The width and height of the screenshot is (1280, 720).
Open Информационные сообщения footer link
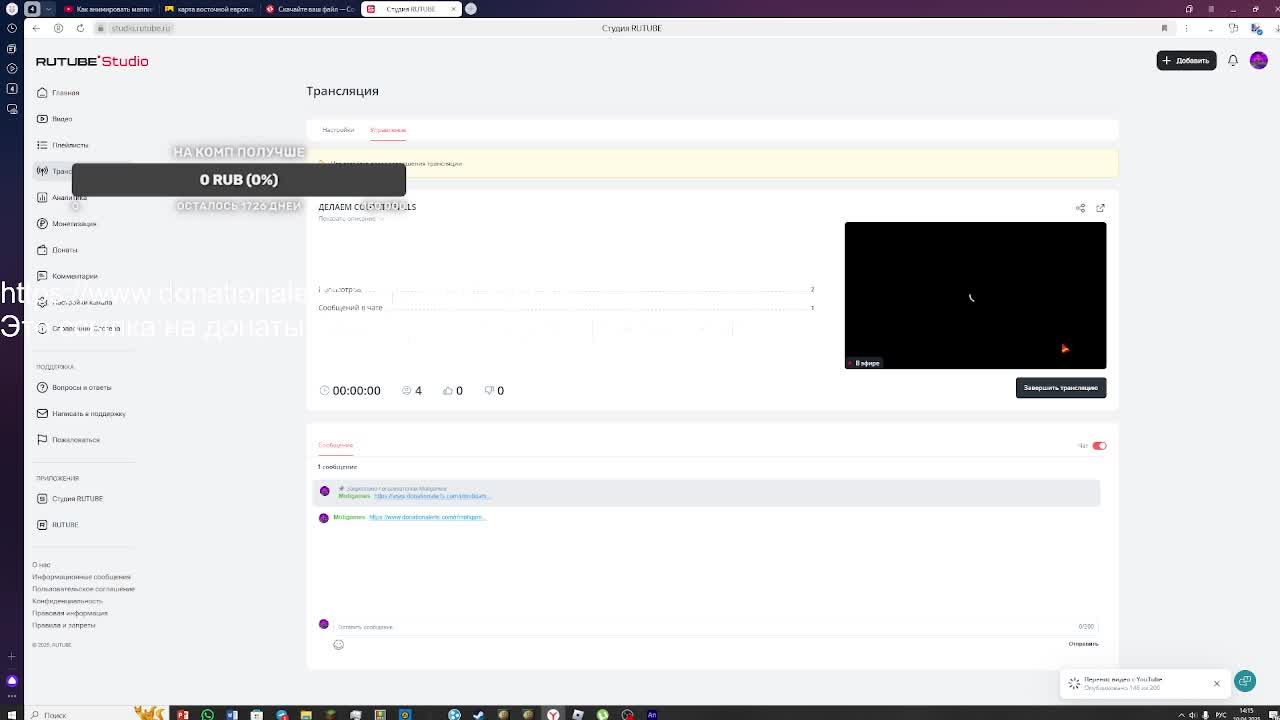click(x=81, y=577)
